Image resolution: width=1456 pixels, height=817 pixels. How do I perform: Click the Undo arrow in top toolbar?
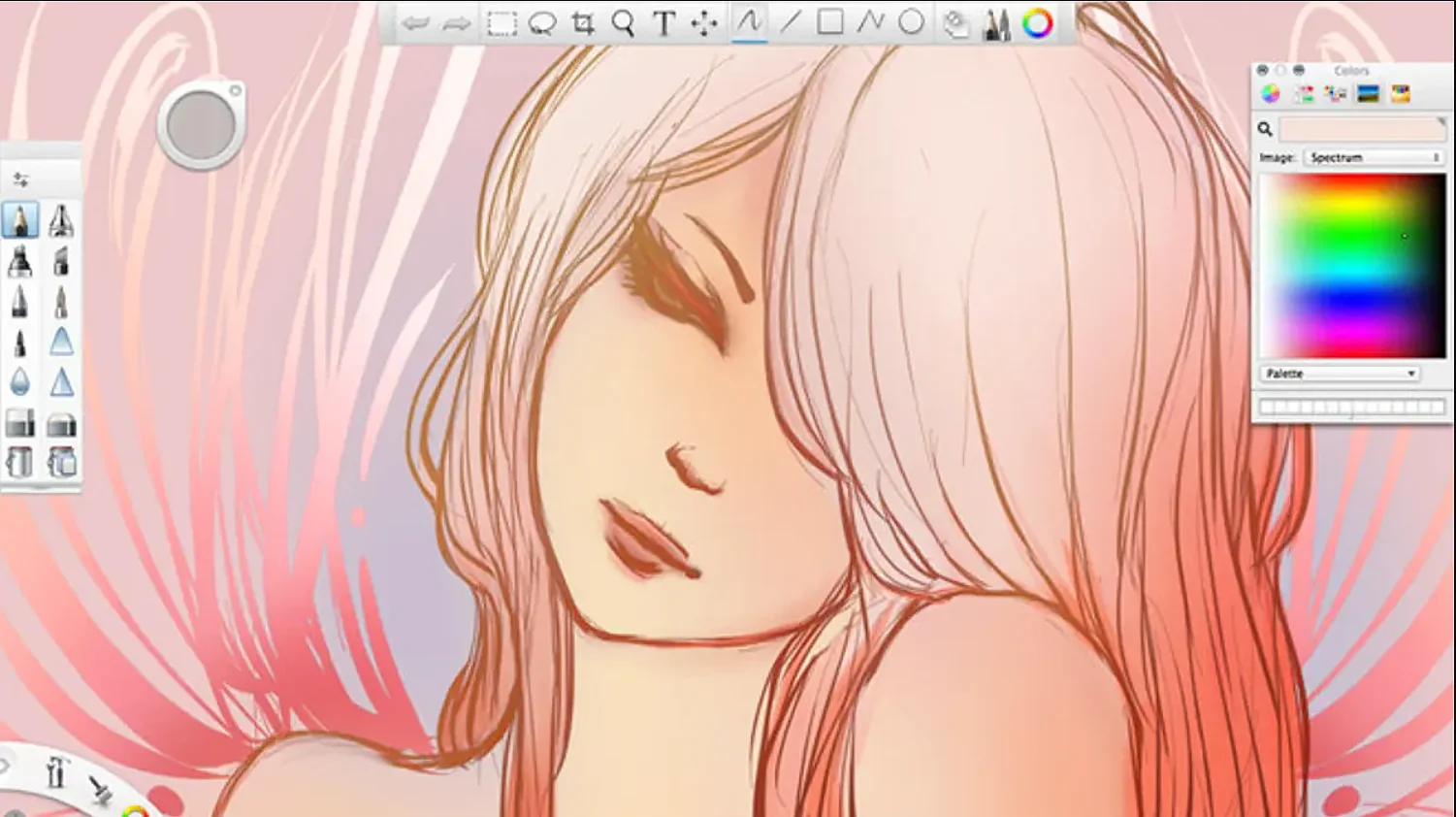(x=415, y=23)
